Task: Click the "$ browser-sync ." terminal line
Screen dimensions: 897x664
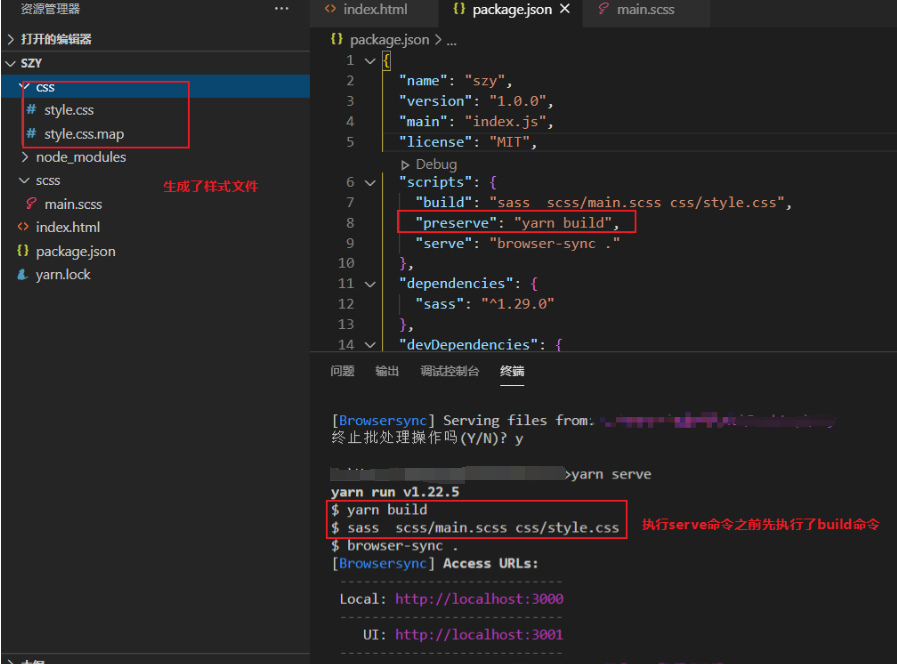Action: [x=394, y=546]
